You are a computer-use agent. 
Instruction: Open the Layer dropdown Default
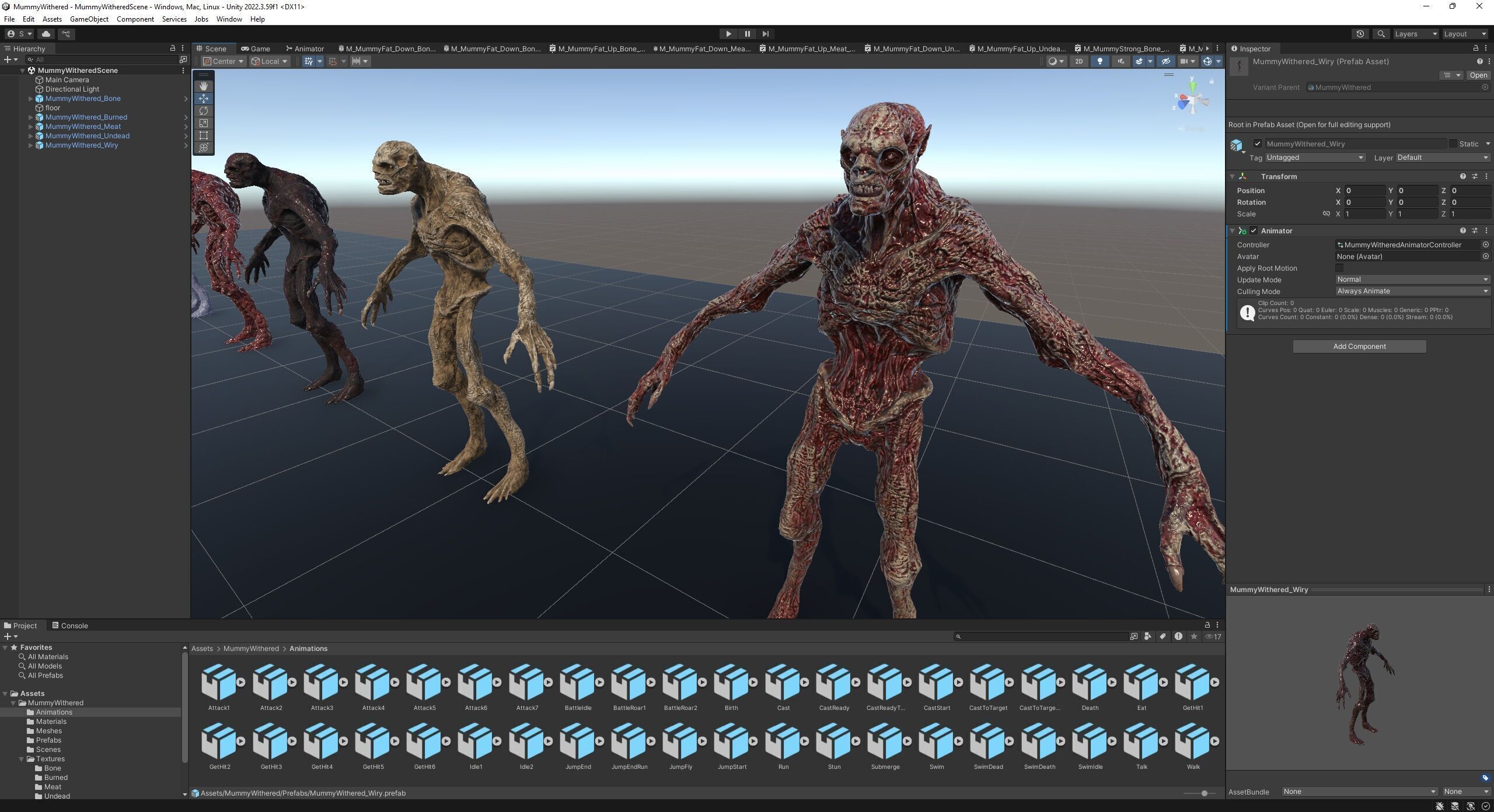(x=1443, y=157)
